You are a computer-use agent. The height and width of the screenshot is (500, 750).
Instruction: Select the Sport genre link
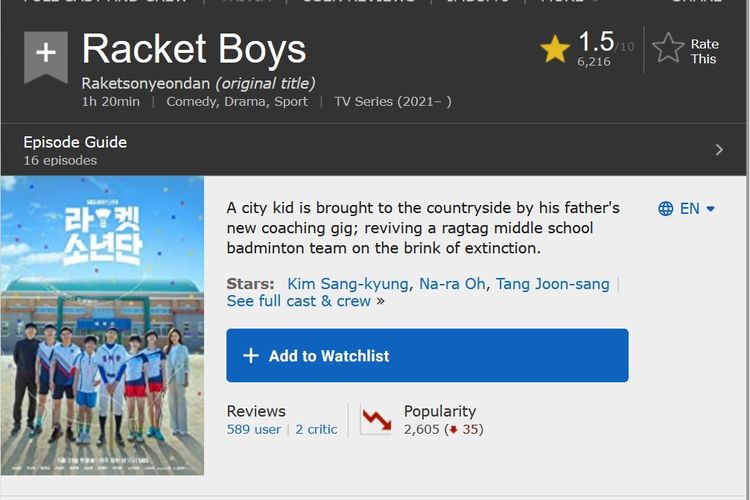tap(291, 102)
